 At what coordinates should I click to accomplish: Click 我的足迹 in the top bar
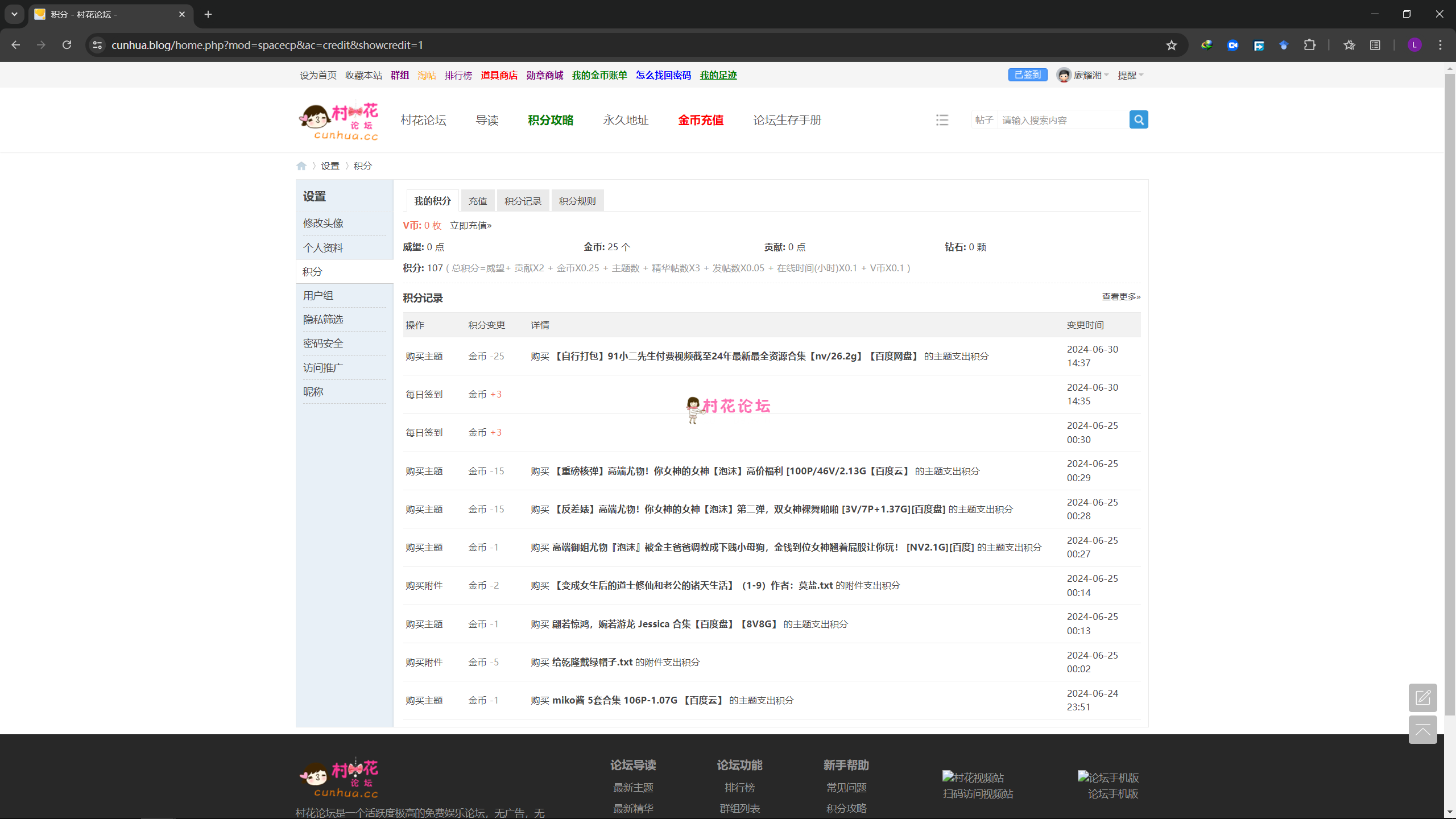pyautogui.click(x=718, y=75)
